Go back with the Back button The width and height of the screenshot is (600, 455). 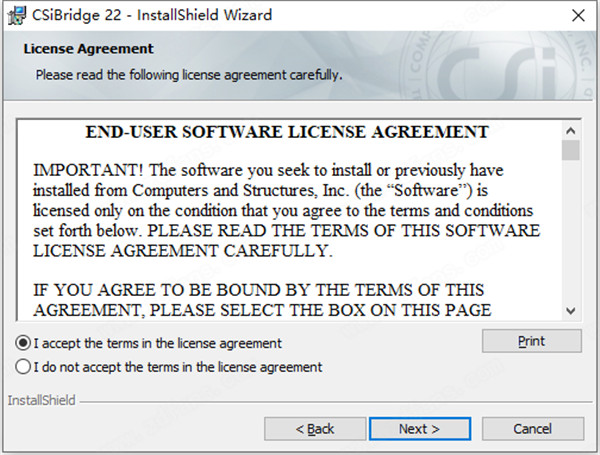tap(315, 429)
